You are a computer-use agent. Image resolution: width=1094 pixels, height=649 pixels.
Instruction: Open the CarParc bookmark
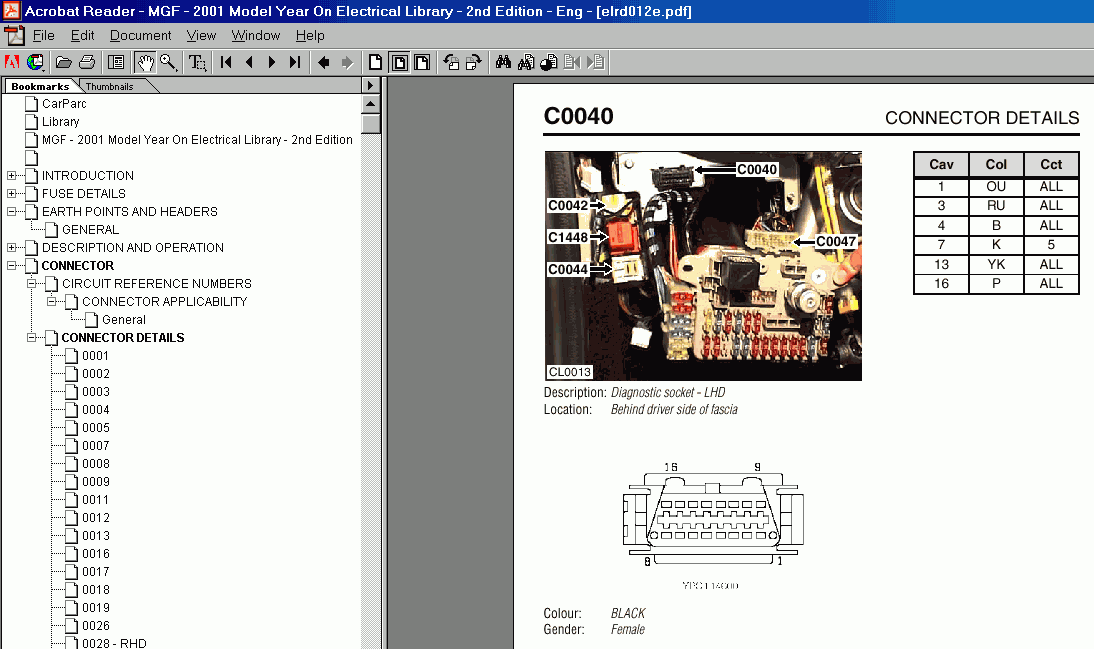64,103
